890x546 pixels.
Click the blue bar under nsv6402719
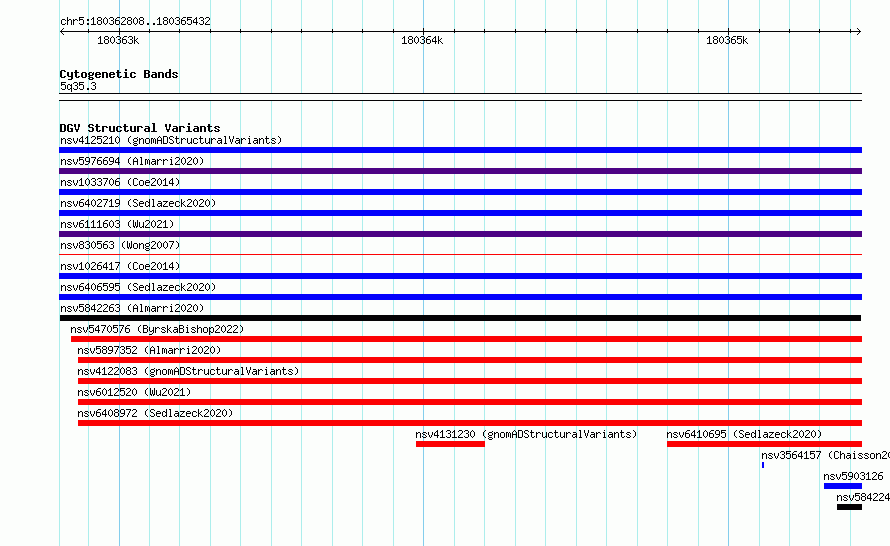(460, 213)
